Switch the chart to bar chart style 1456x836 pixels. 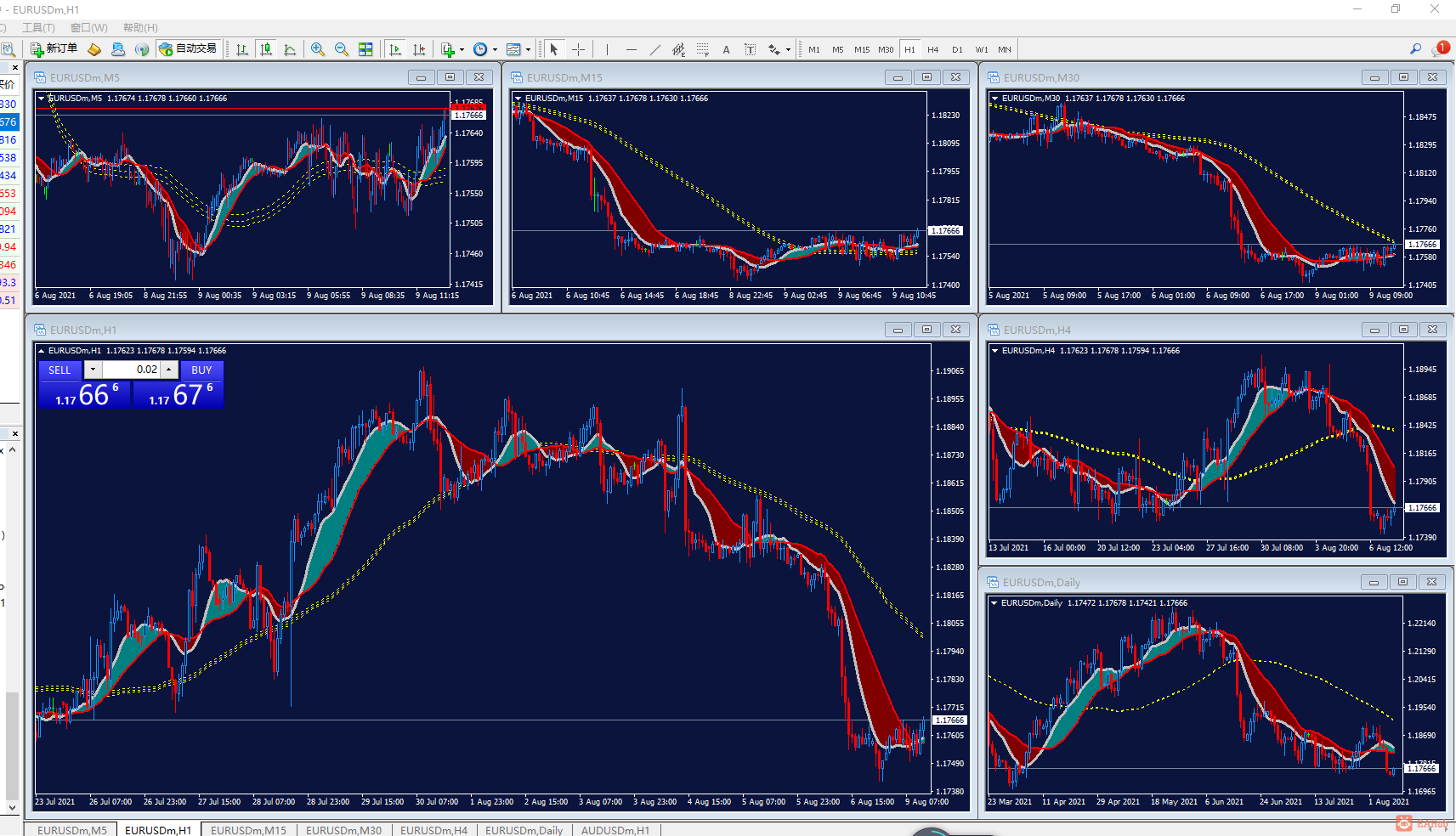(x=242, y=49)
